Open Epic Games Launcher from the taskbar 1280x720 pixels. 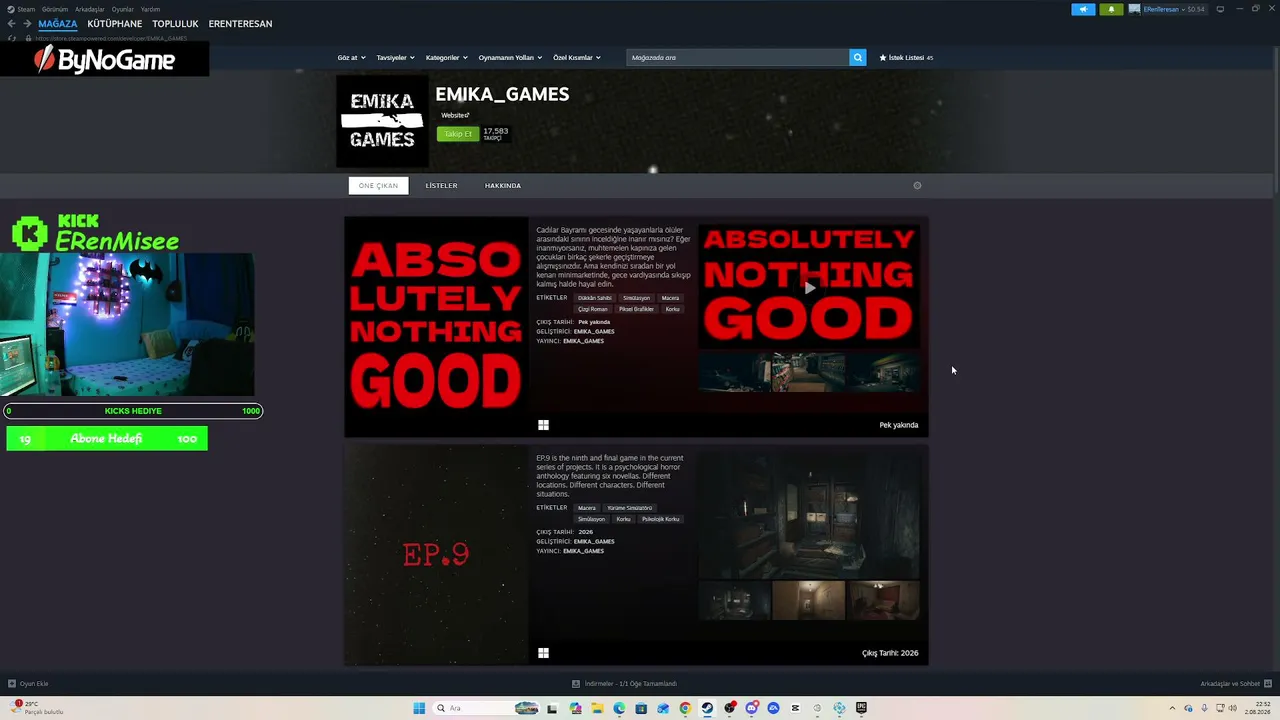click(x=861, y=708)
